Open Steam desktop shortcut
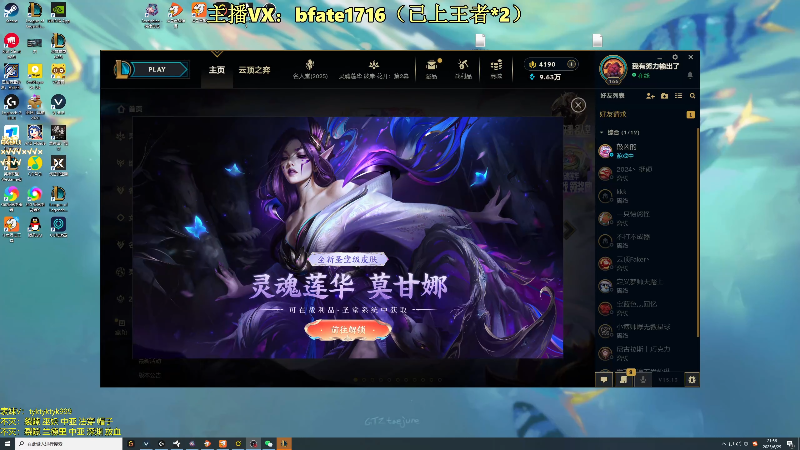The image size is (800, 450). point(11,13)
